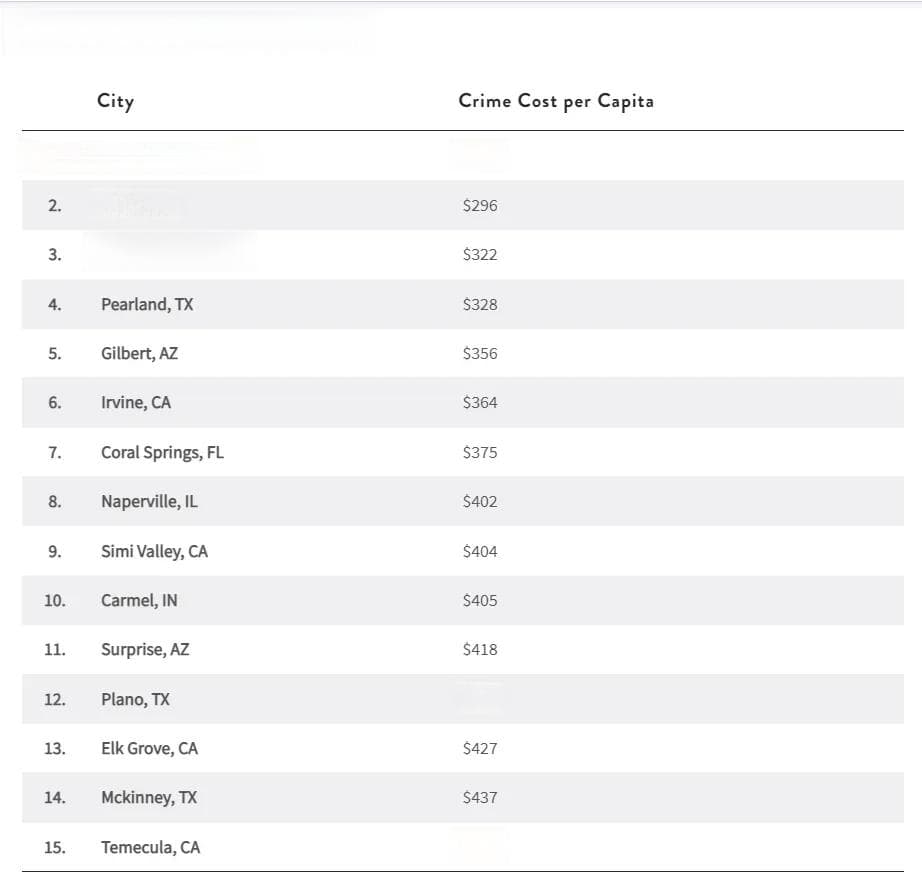Image resolution: width=922 pixels, height=882 pixels.
Task: Click the $322 cost value
Action: pos(480,255)
